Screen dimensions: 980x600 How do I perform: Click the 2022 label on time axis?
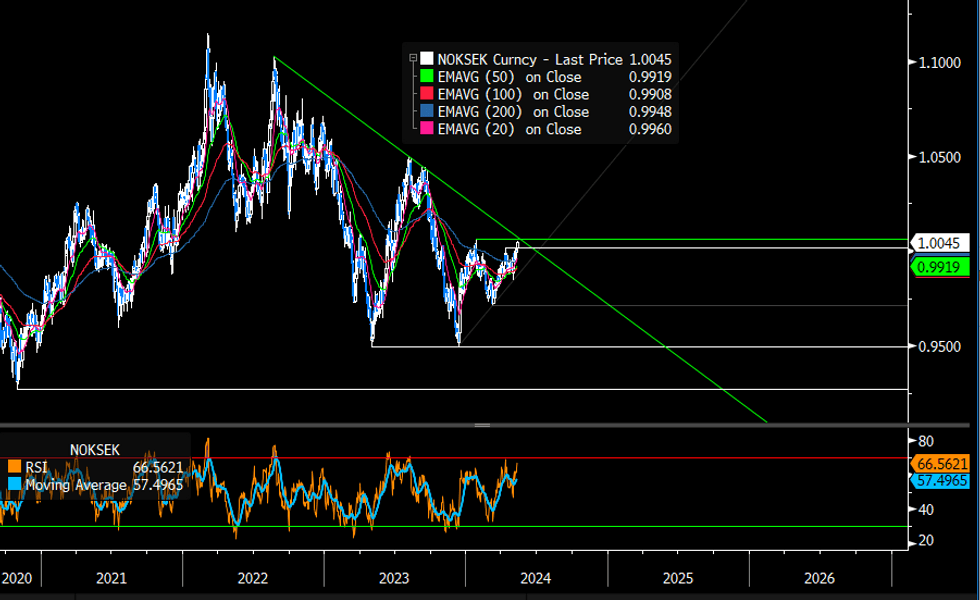252,579
